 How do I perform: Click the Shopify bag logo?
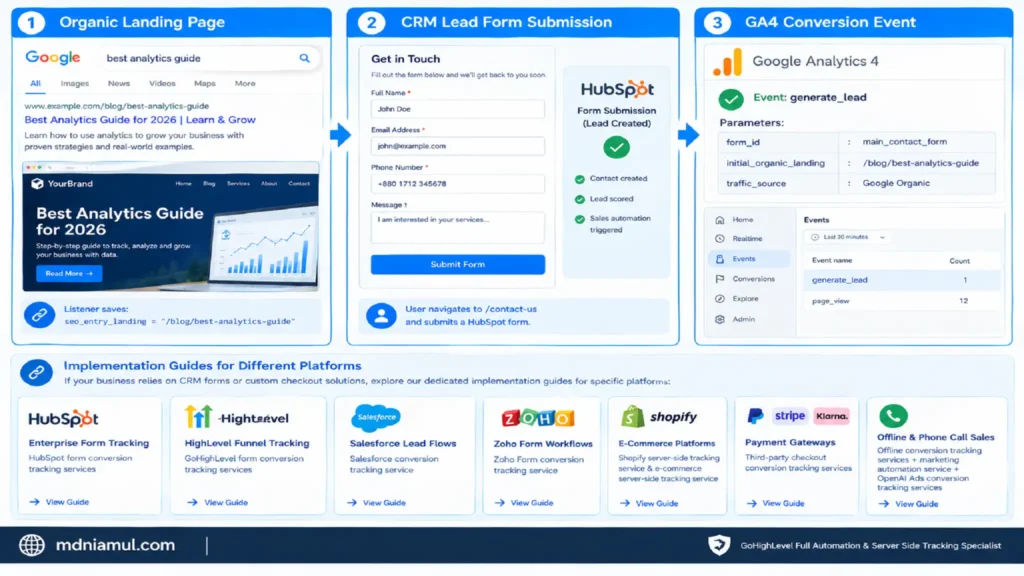coord(633,417)
